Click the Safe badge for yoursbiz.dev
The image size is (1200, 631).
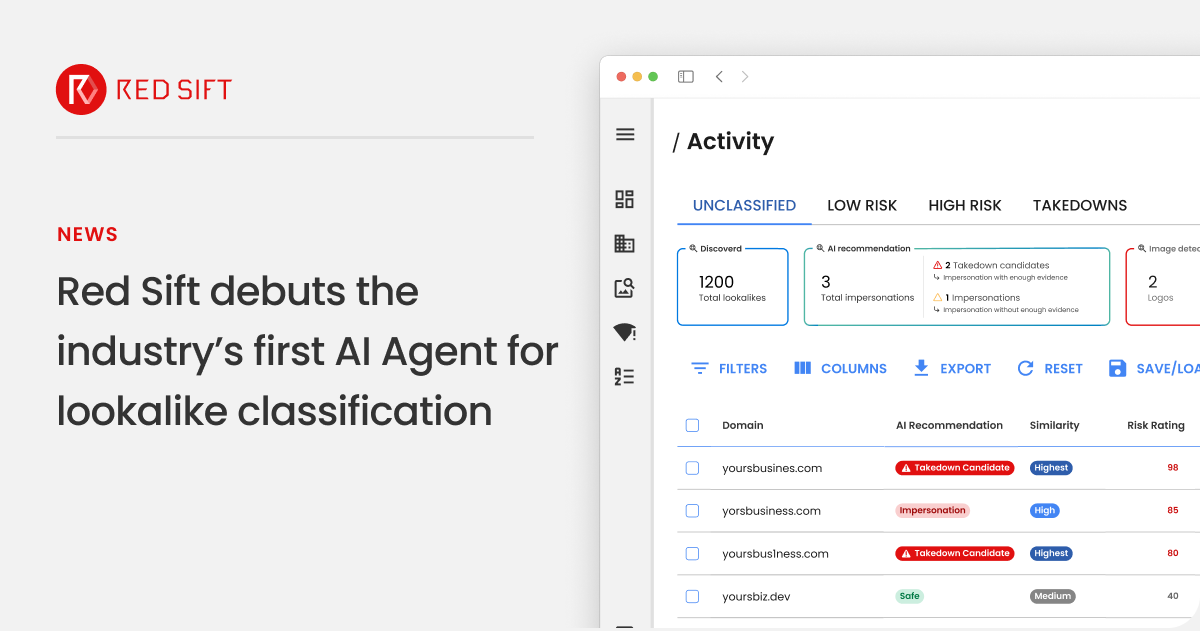click(909, 596)
